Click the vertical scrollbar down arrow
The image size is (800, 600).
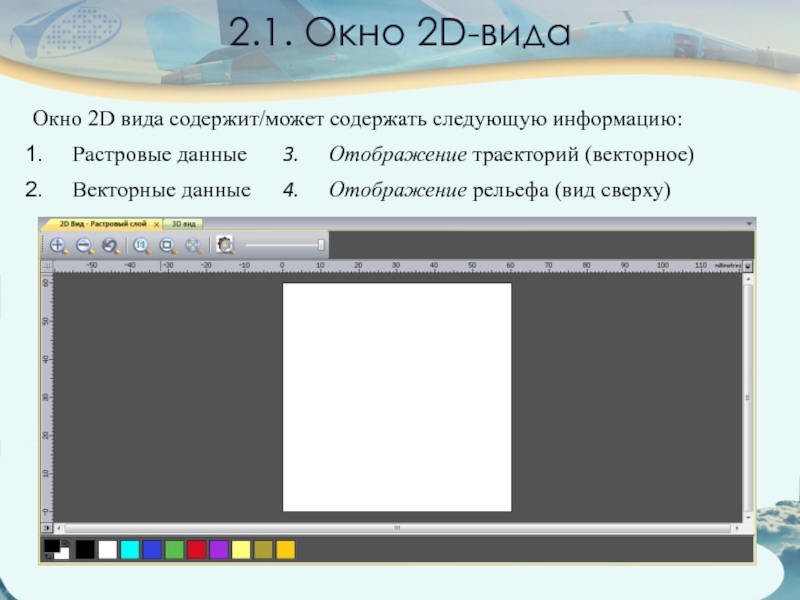coord(747,515)
